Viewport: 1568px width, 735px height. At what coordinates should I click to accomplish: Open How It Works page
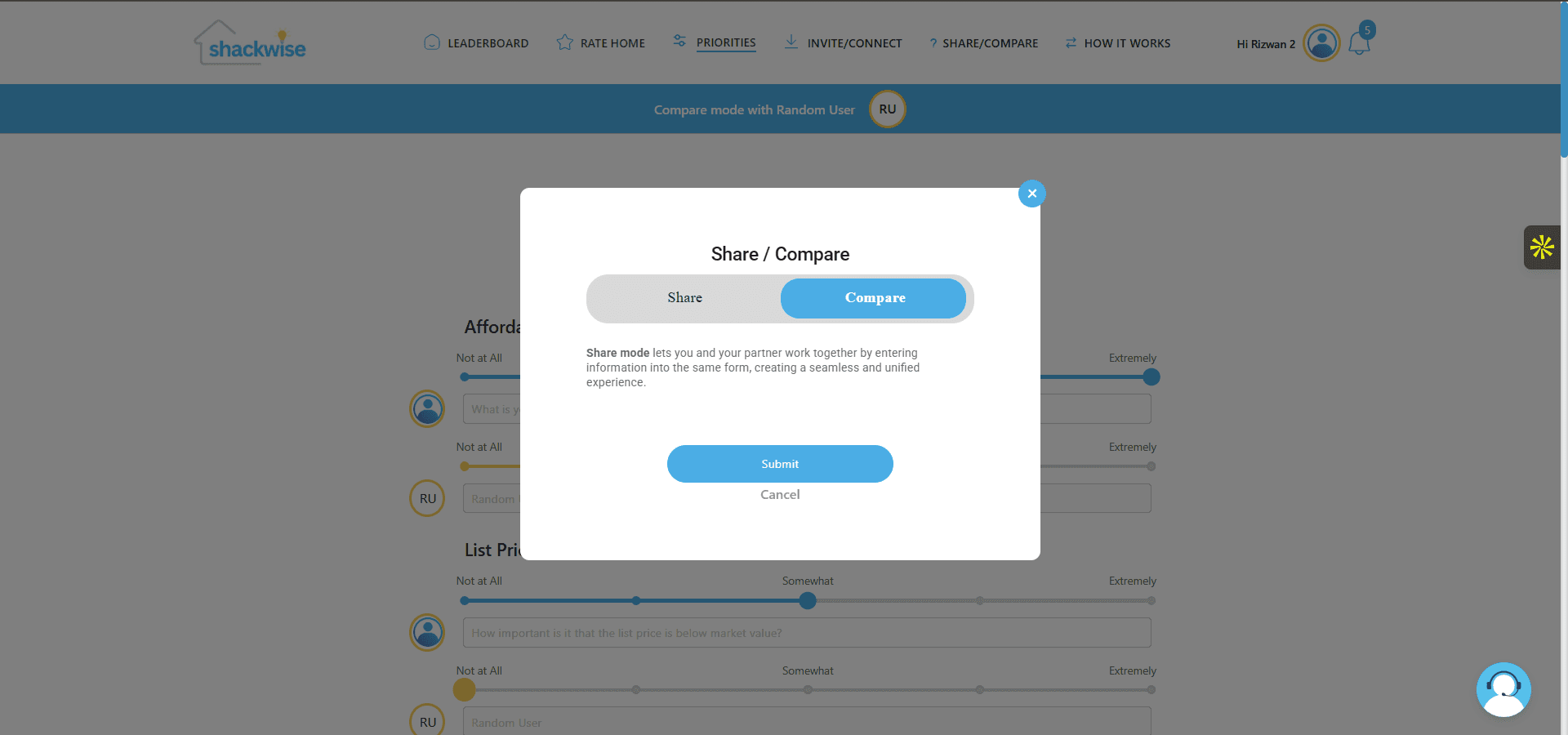[1127, 43]
